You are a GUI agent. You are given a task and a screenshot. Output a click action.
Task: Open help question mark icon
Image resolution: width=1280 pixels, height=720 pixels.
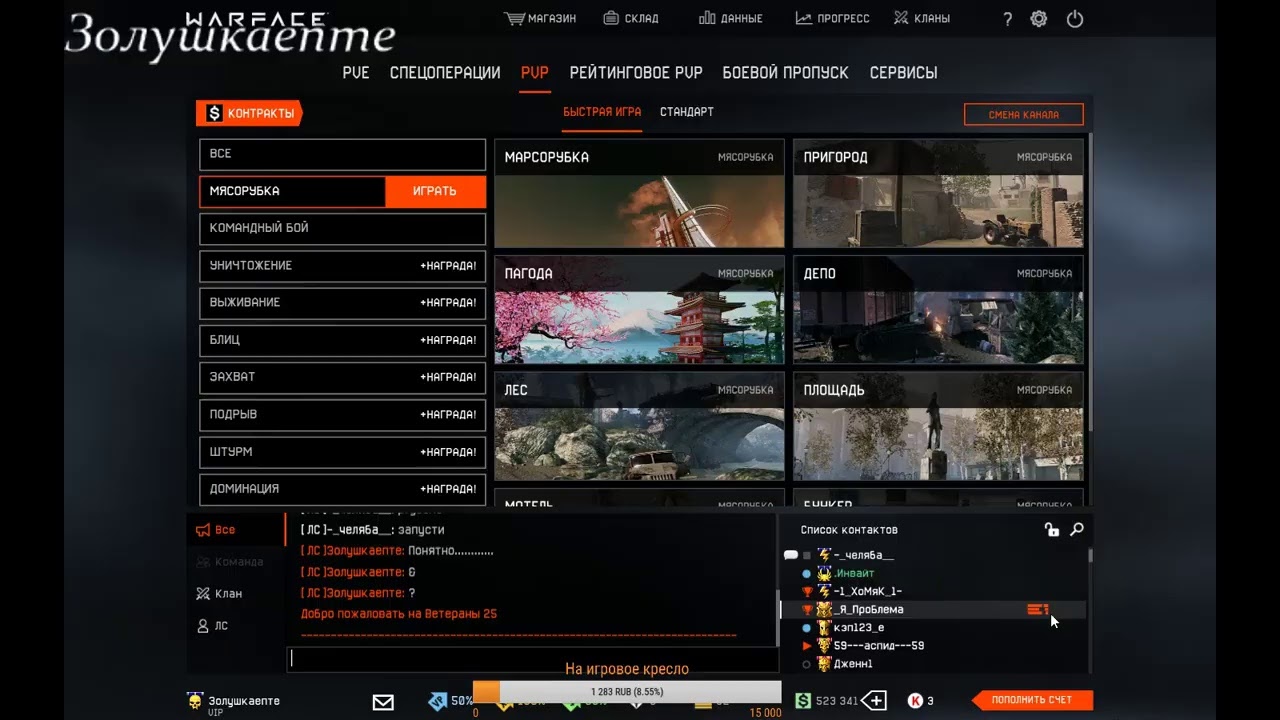click(1007, 19)
